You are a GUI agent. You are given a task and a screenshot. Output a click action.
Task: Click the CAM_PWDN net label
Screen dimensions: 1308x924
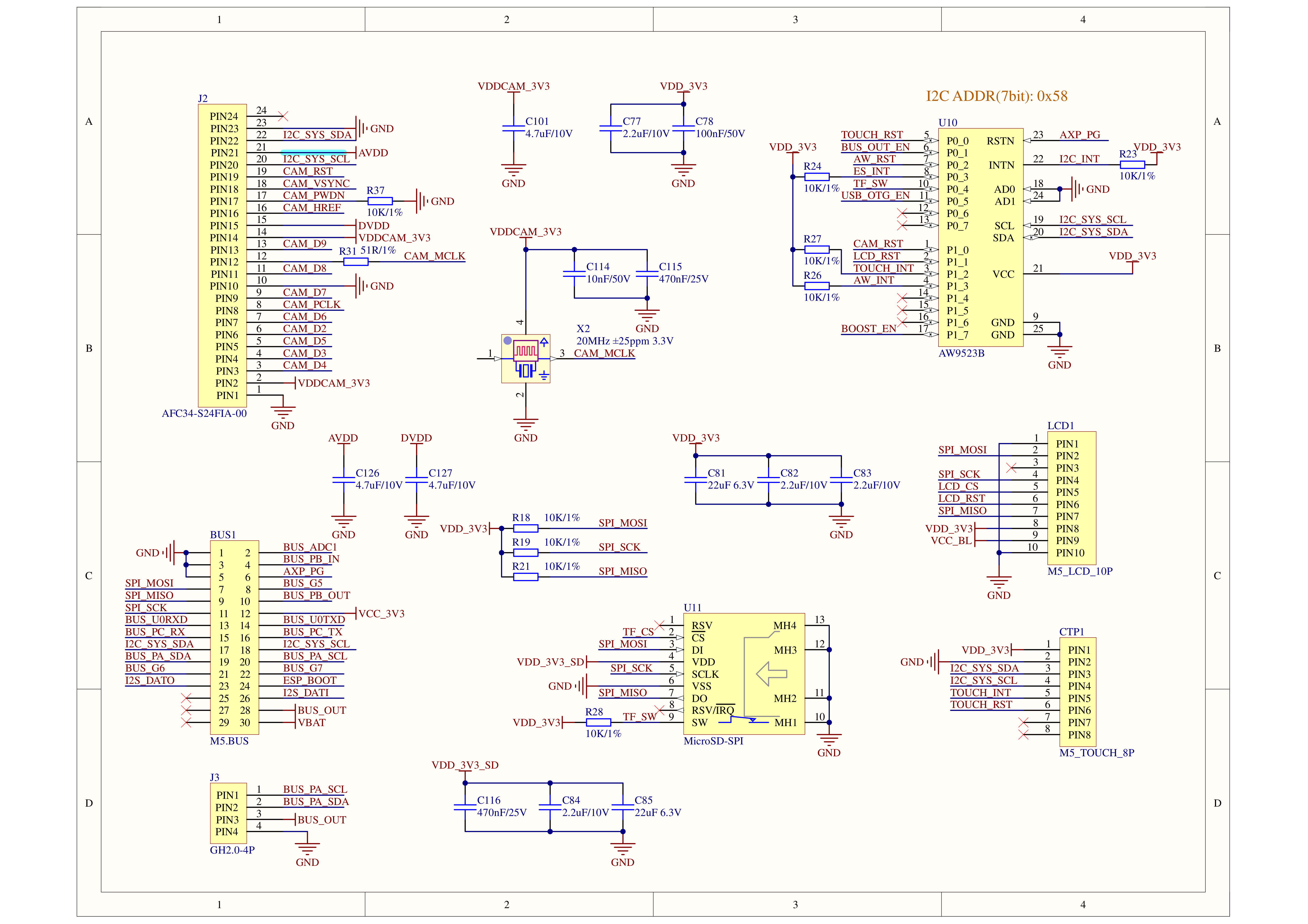click(x=314, y=195)
